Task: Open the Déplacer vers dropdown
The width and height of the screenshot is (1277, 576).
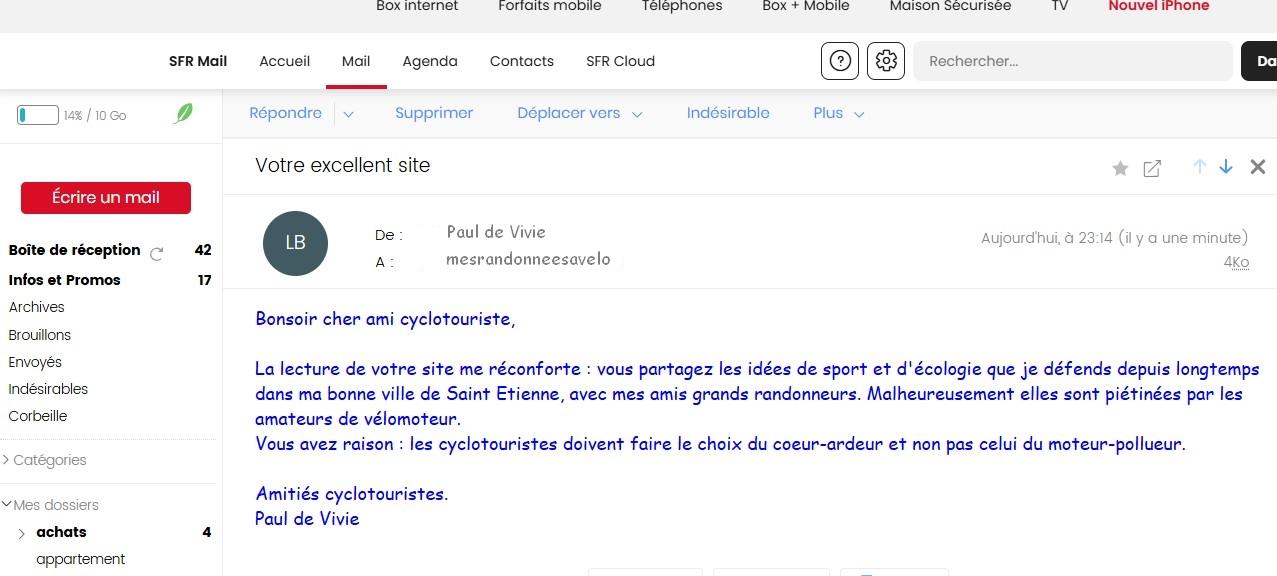Action: (x=579, y=113)
